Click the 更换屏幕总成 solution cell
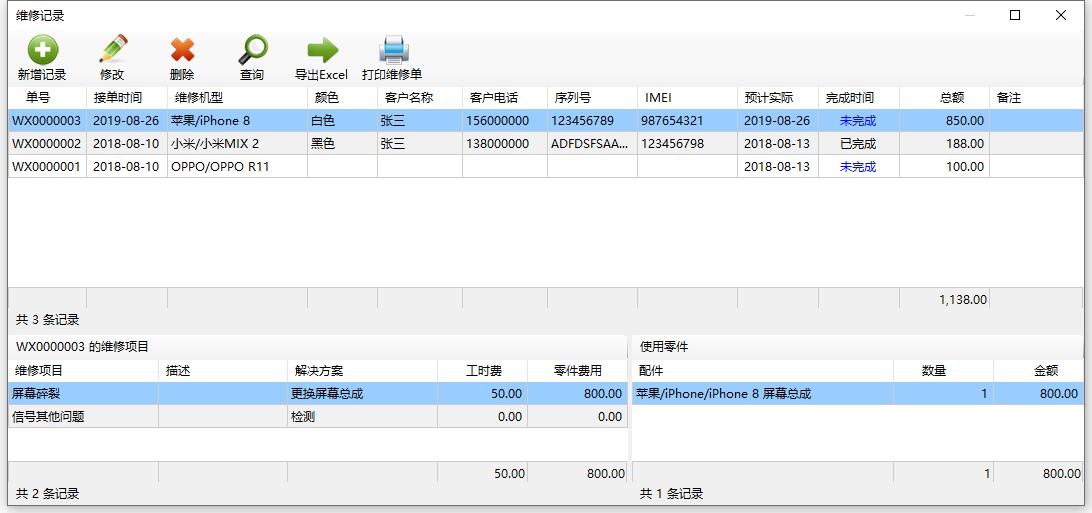 tap(362, 393)
